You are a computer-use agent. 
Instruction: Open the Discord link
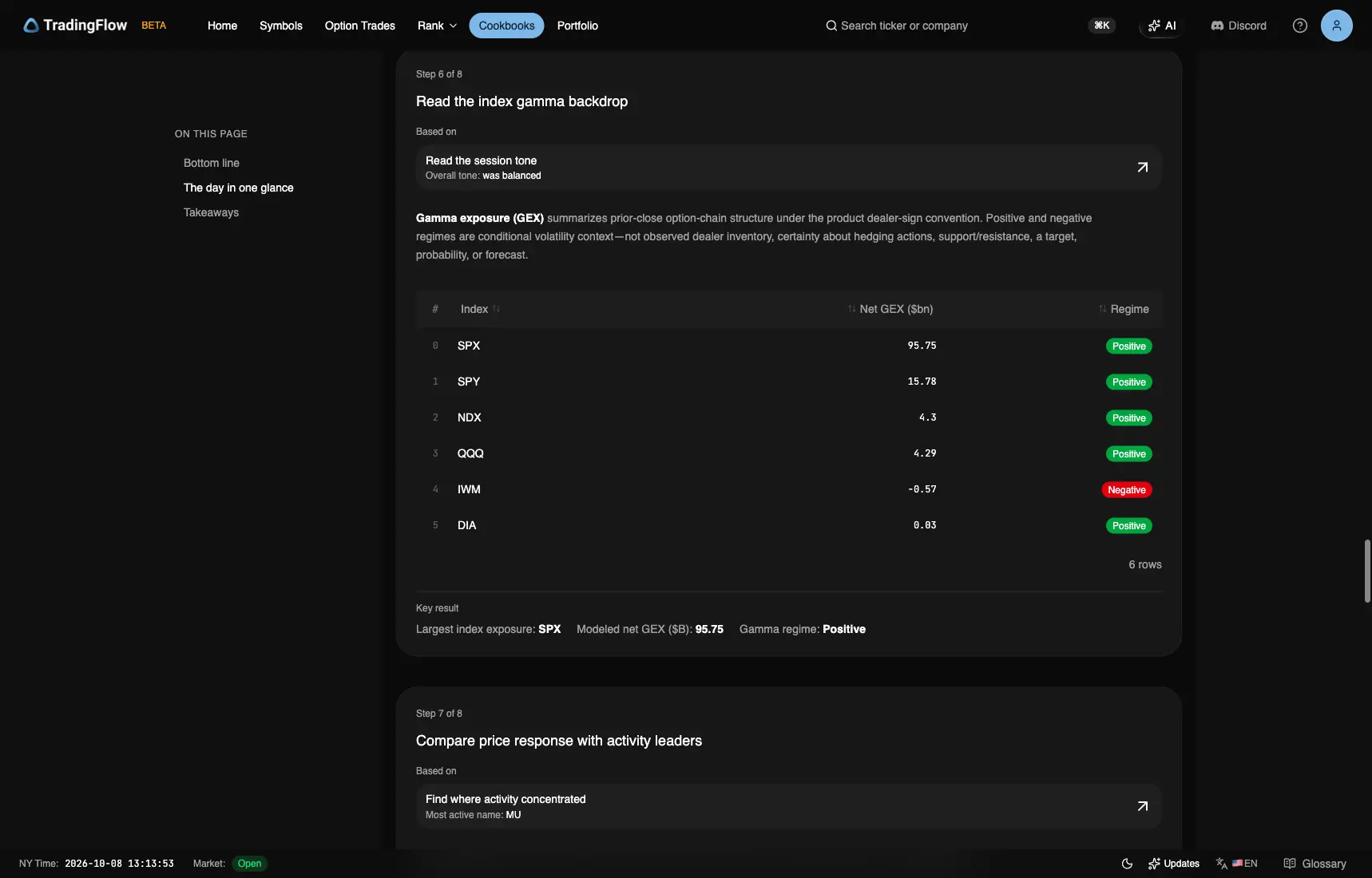tap(1239, 26)
